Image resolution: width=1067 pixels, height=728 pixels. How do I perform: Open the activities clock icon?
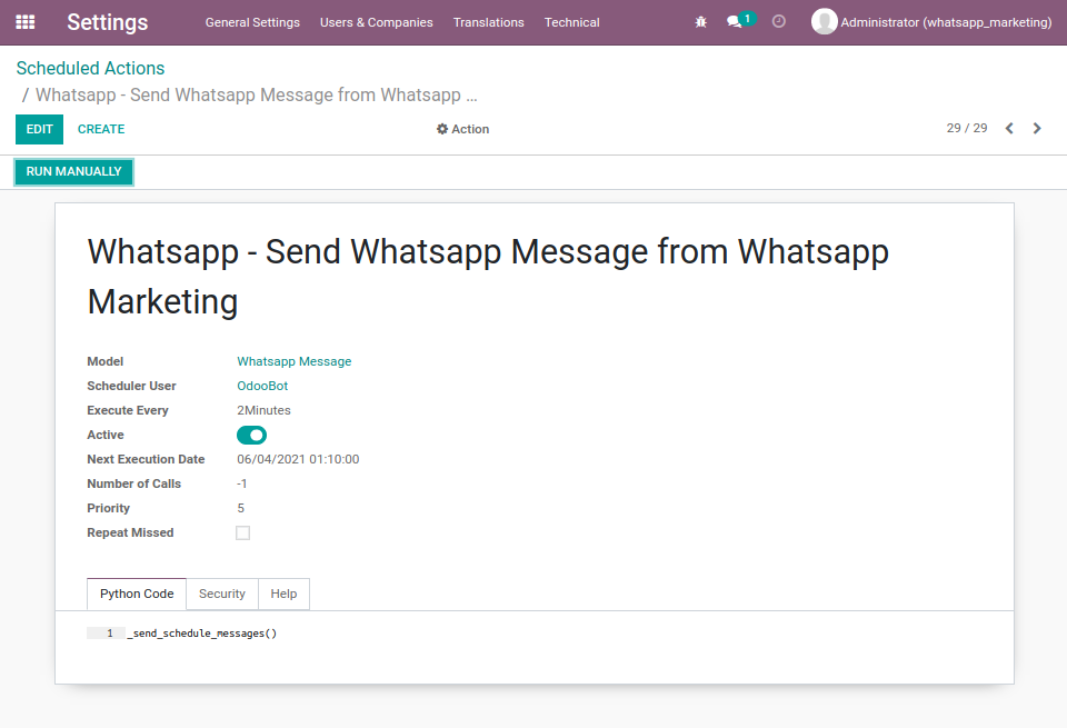(778, 22)
